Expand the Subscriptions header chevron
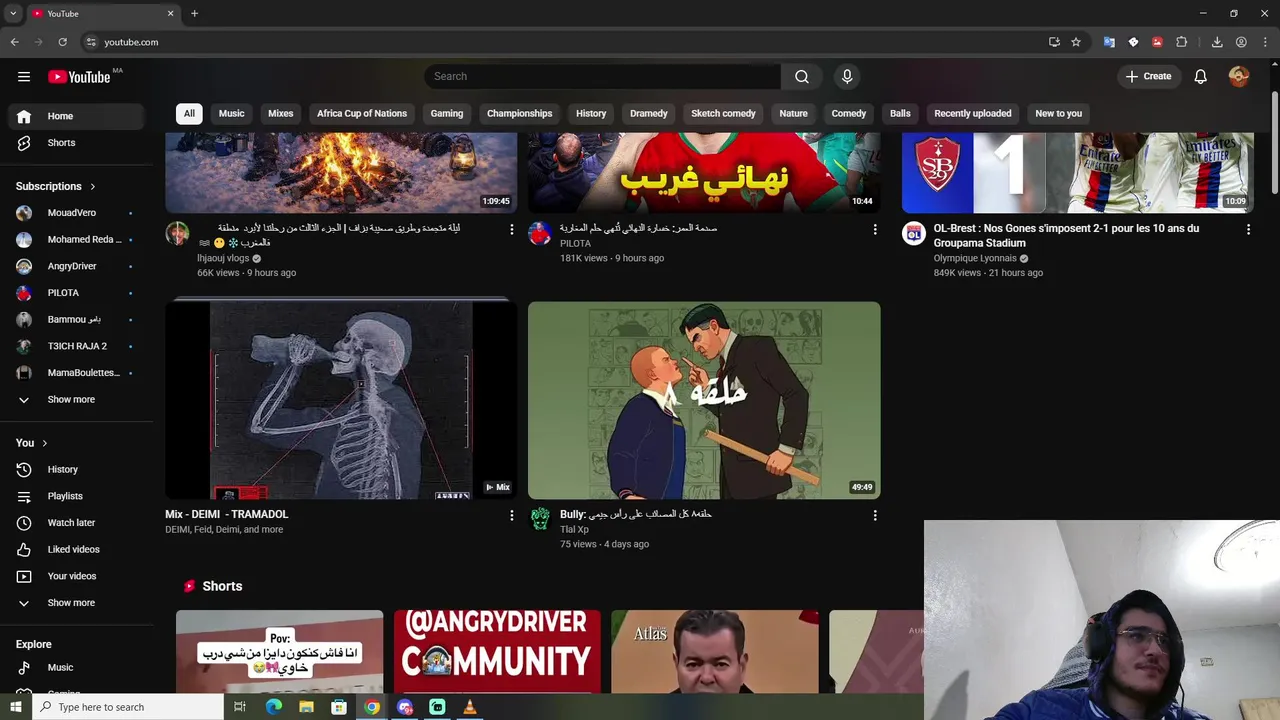This screenshot has height=720, width=1280. pos(93,187)
